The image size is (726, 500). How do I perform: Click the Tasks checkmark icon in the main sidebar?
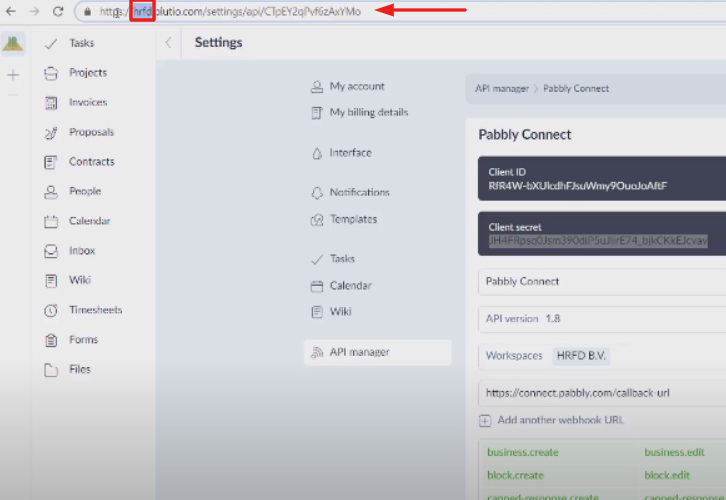[51, 44]
